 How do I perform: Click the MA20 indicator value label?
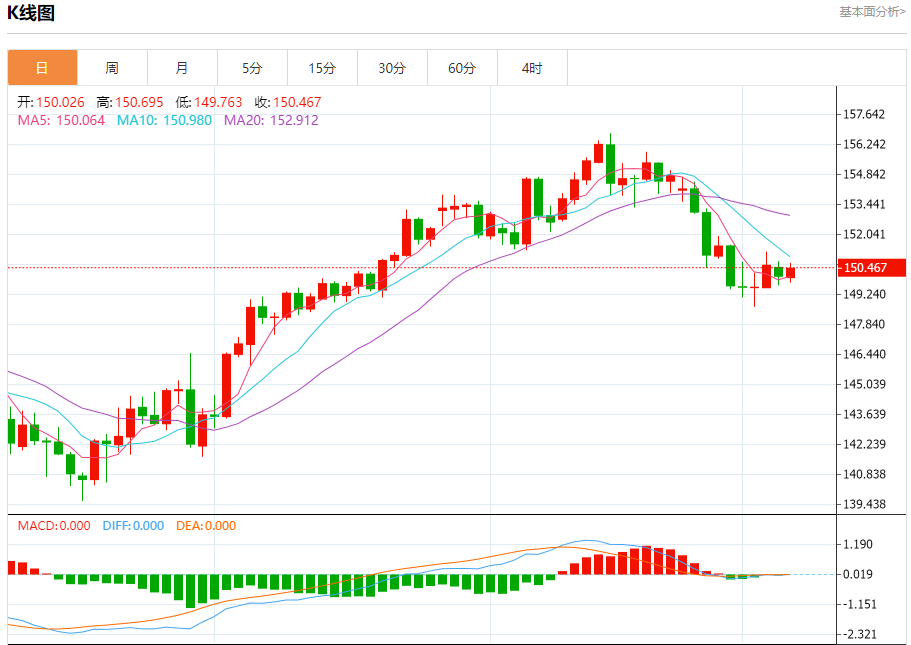pos(271,120)
